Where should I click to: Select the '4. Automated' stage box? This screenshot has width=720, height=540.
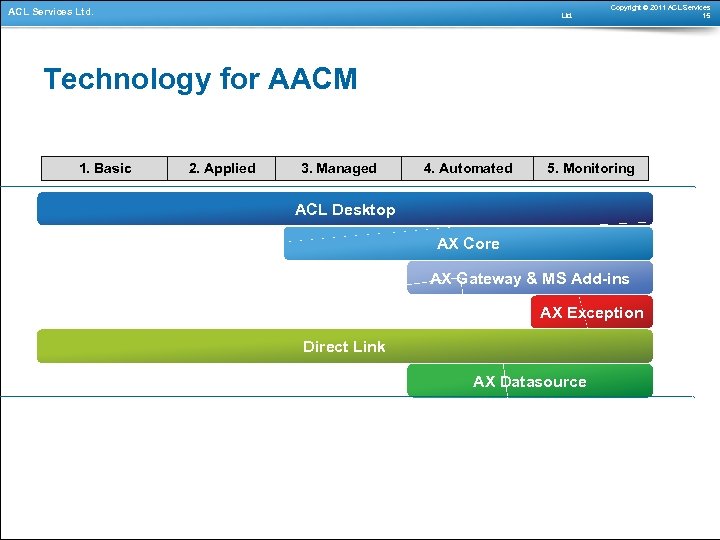coord(467,168)
